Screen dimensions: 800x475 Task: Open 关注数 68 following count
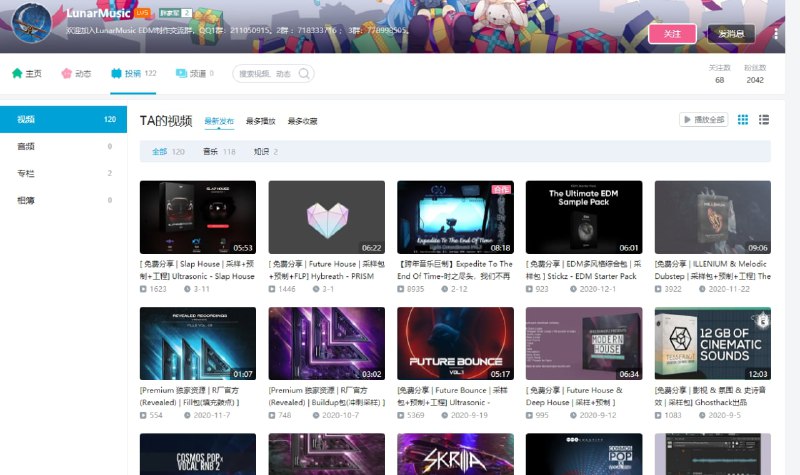click(x=719, y=74)
